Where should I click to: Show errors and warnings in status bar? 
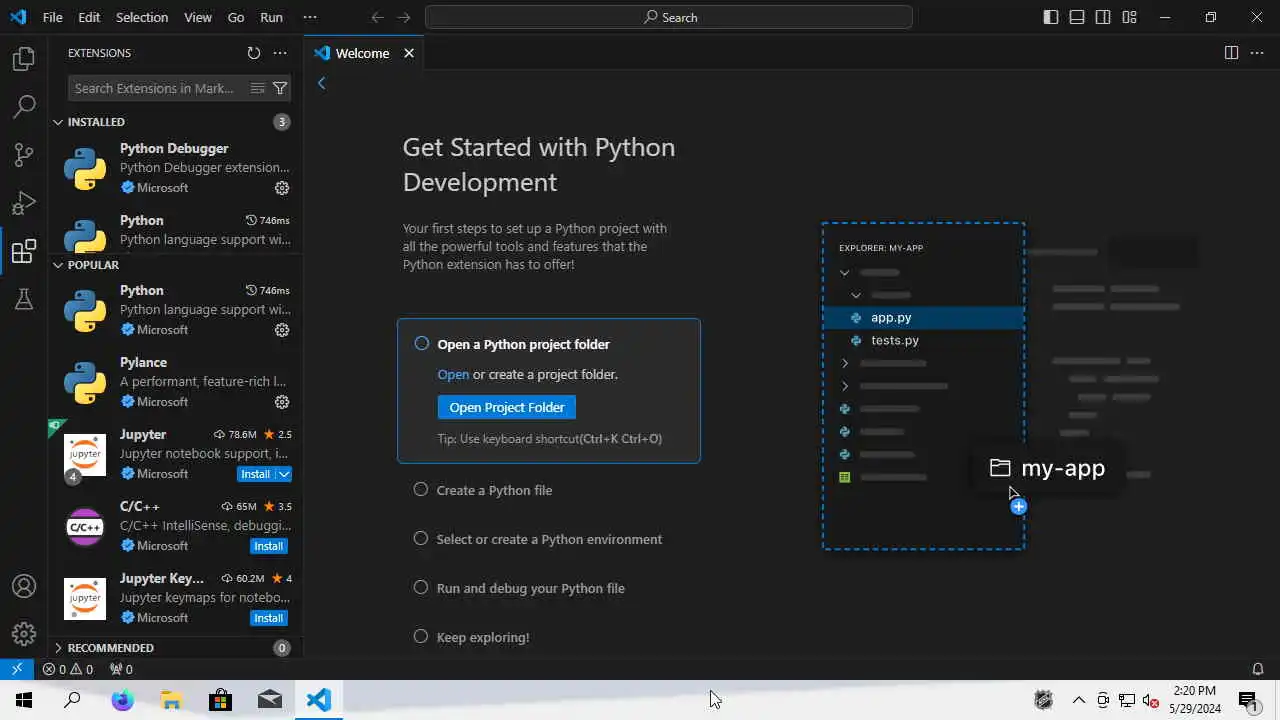[x=67, y=669]
